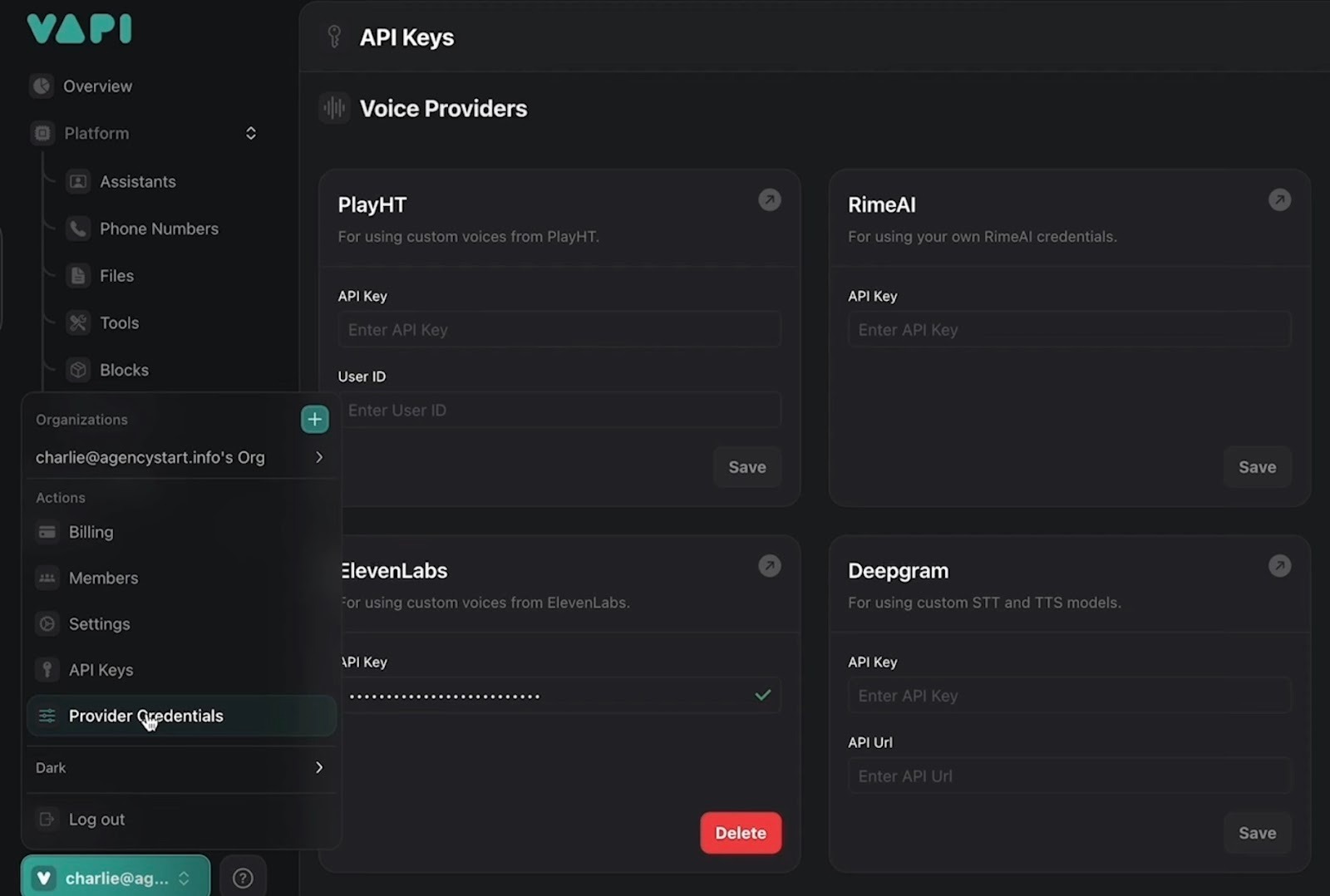This screenshot has width=1330, height=896.
Task: Click the API Keys page title
Action: point(406,37)
